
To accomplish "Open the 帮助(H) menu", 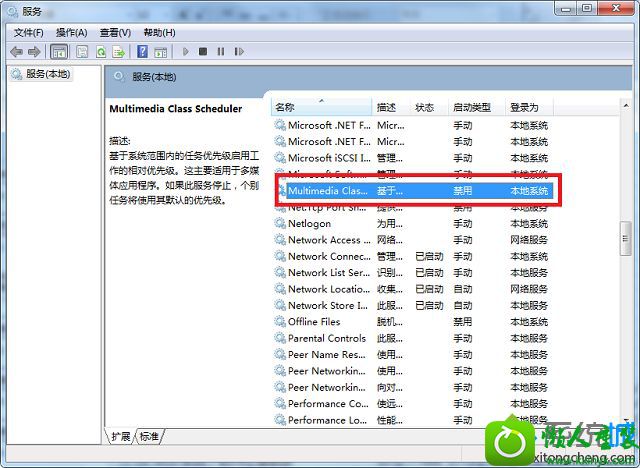I will pyautogui.click(x=160, y=32).
